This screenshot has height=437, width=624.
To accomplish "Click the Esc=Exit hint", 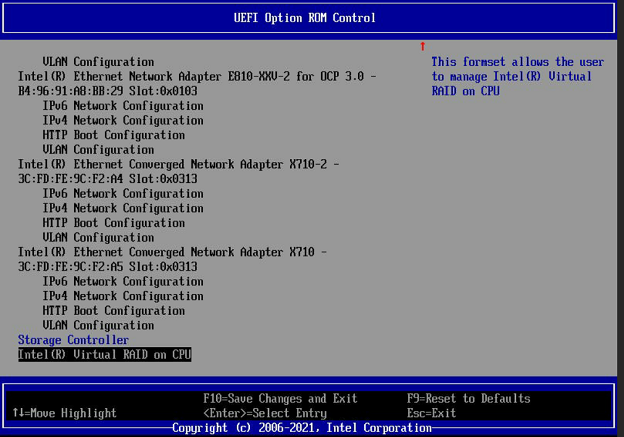I will click(431, 413).
